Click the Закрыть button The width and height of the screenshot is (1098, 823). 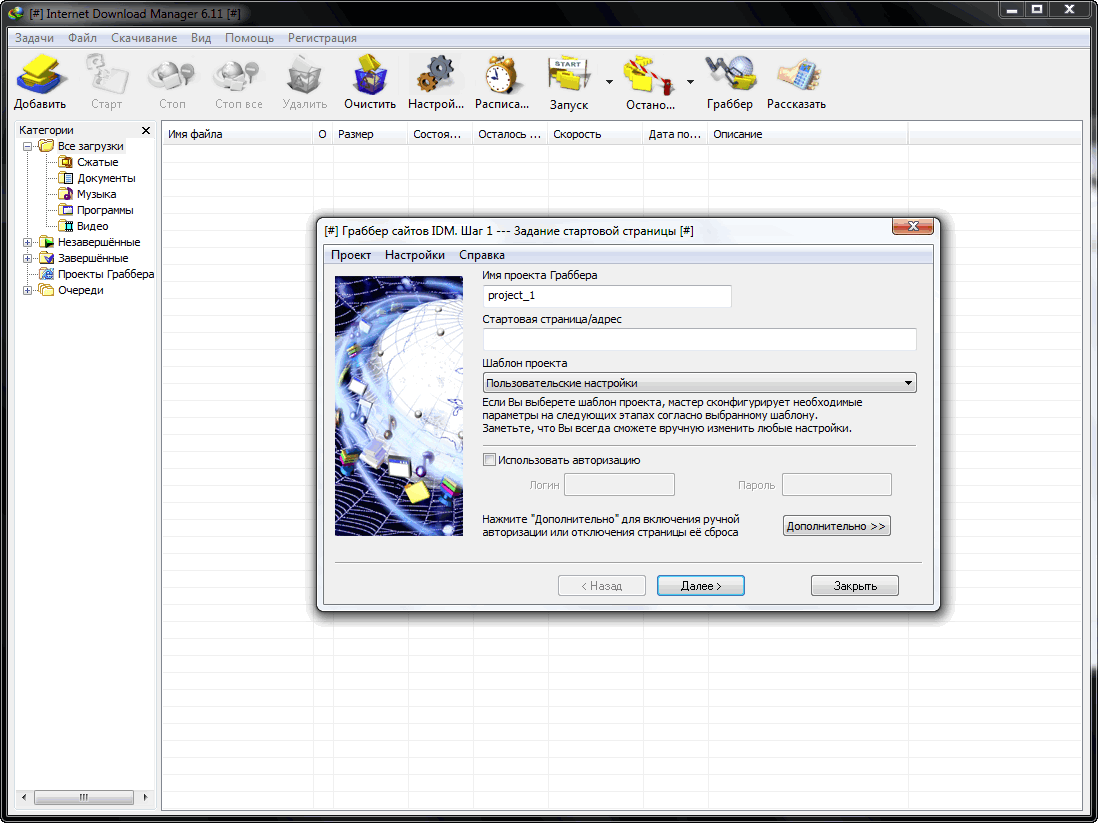(x=855, y=586)
